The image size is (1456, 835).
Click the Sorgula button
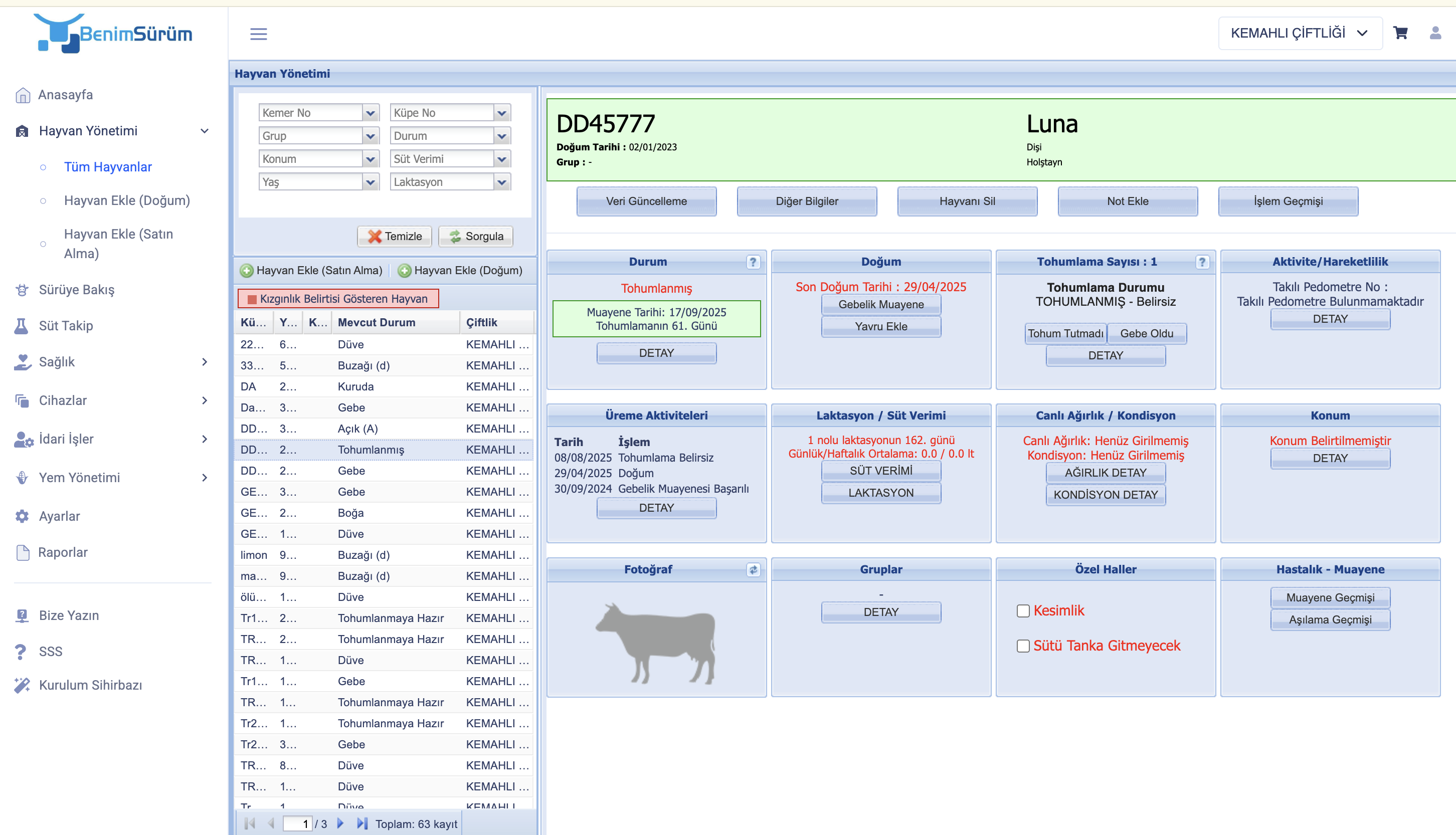476,236
